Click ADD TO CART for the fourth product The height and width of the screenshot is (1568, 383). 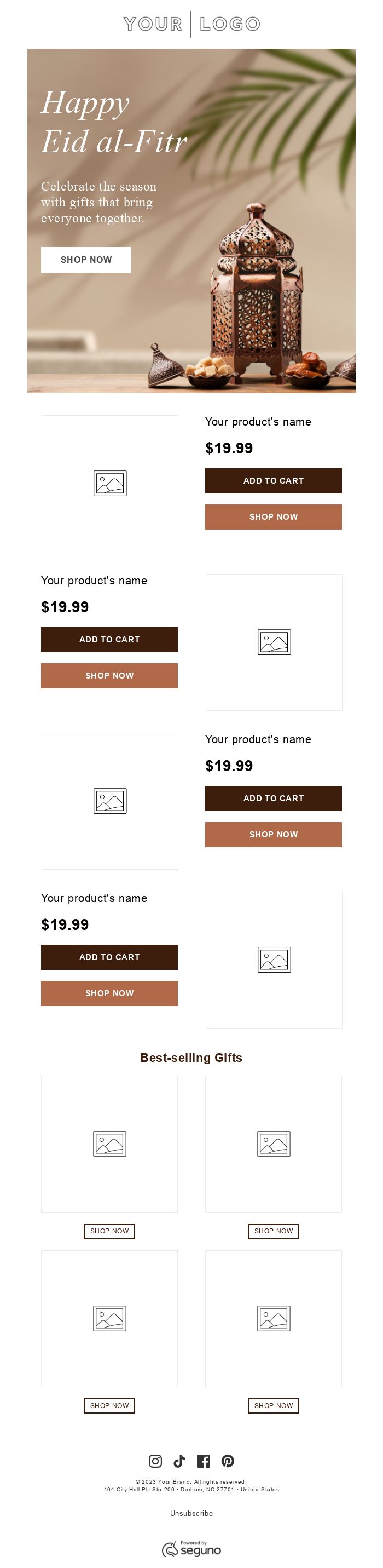(109, 957)
